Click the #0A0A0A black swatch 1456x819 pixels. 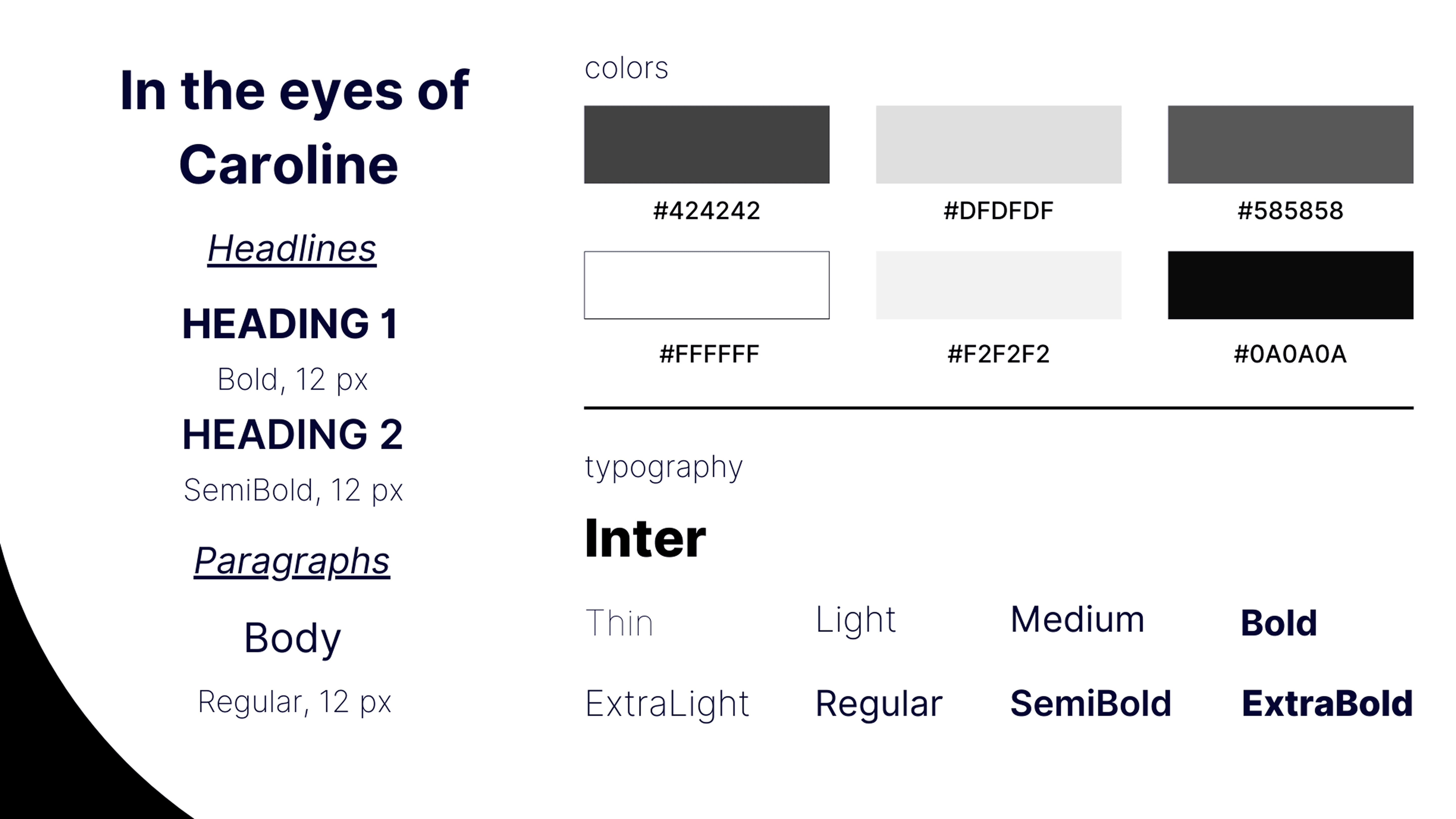coord(1290,285)
